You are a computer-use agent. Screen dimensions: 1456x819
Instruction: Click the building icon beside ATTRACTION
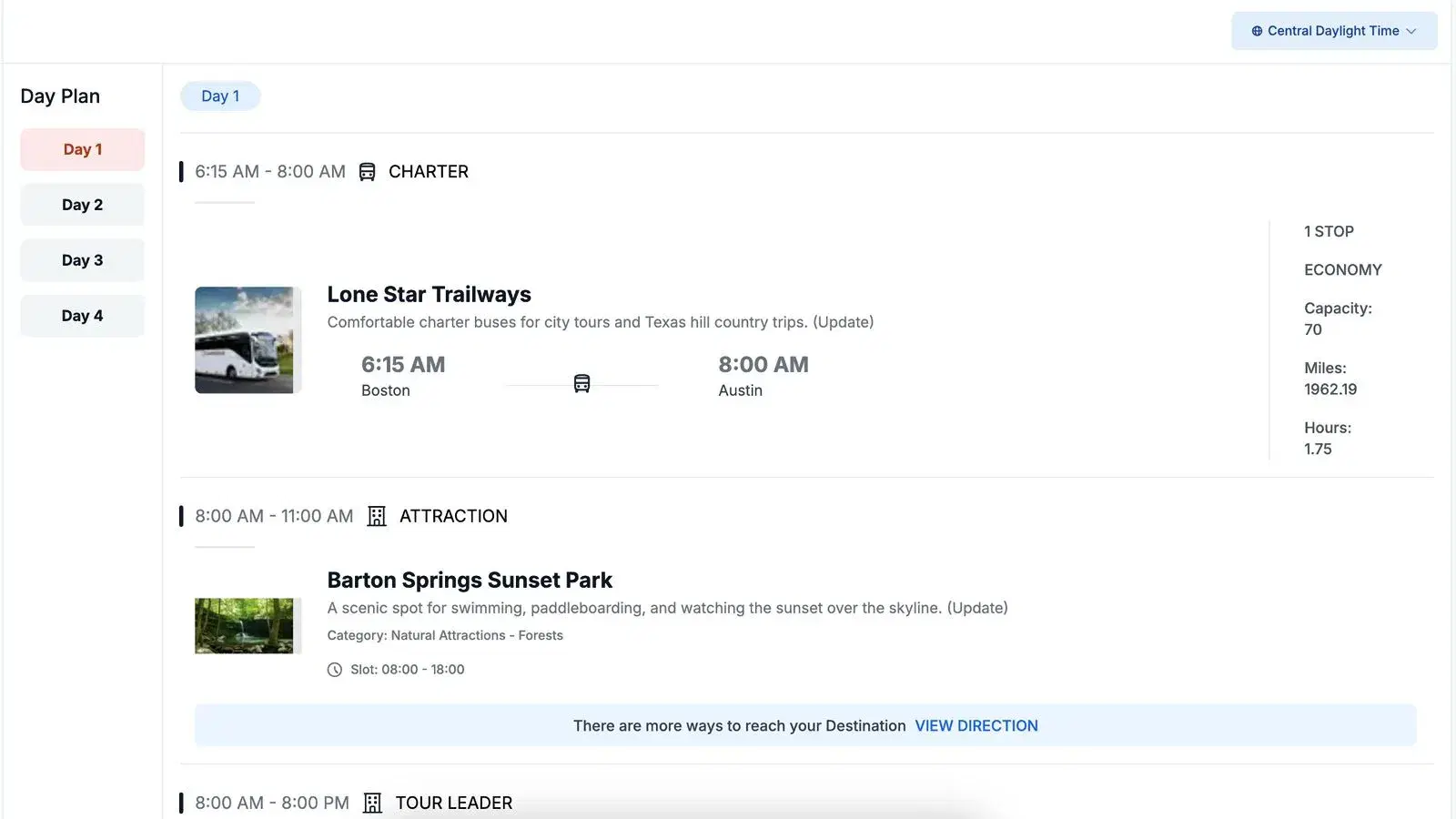click(376, 516)
